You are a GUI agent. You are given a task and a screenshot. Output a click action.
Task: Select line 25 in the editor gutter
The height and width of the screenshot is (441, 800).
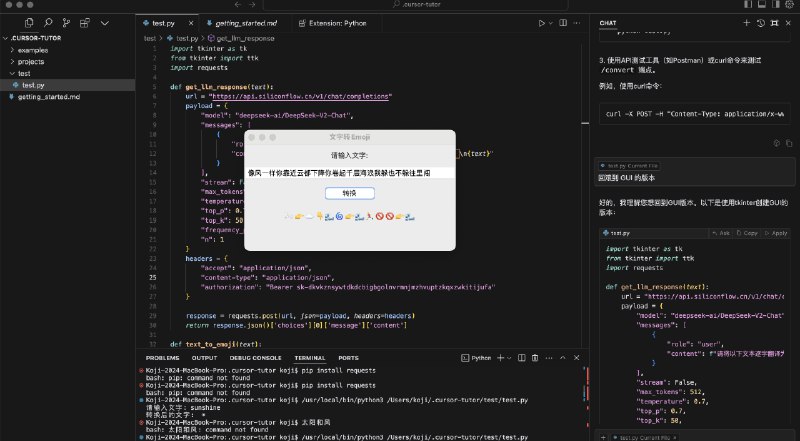coord(153,278)
